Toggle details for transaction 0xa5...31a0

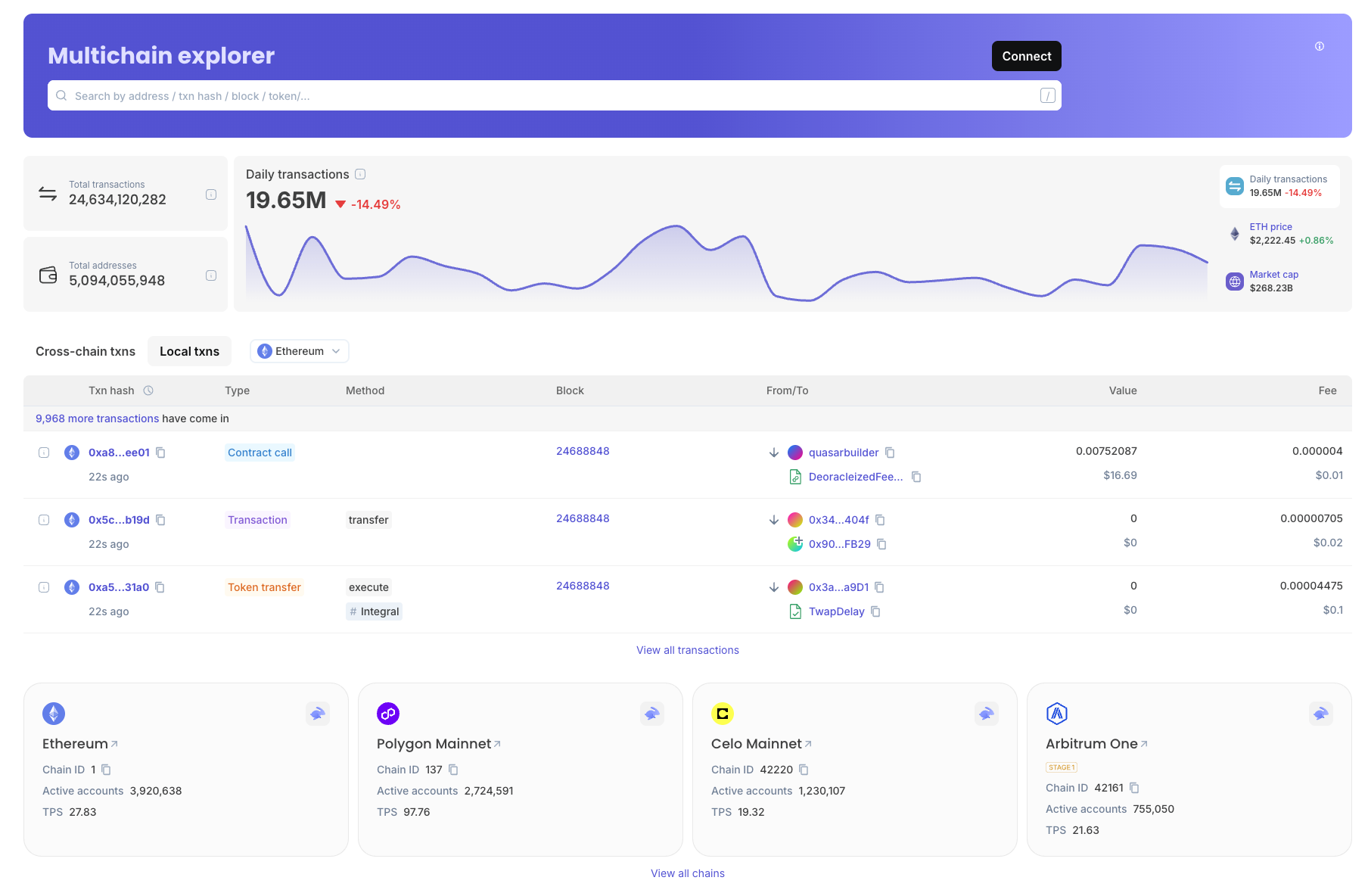pos(44,587)
